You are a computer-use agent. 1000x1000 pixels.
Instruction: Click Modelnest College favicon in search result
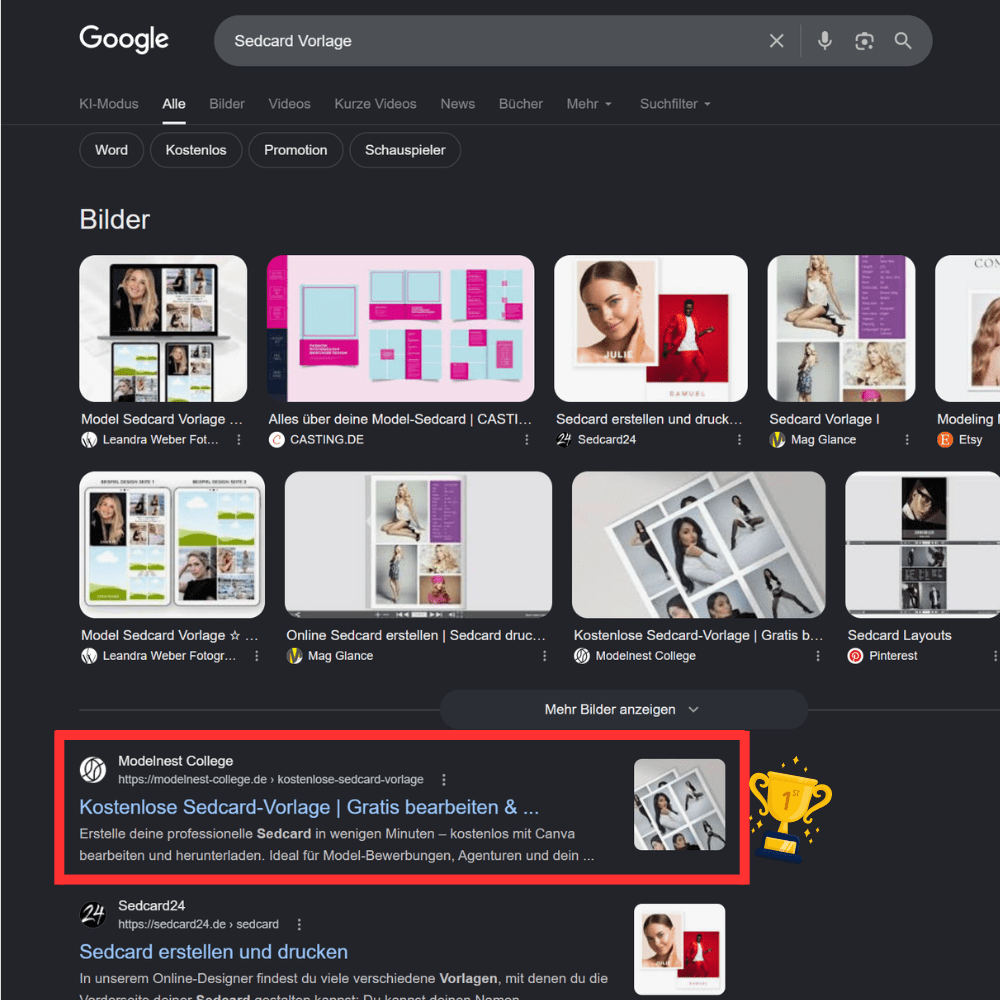click(x=92, y=769)
